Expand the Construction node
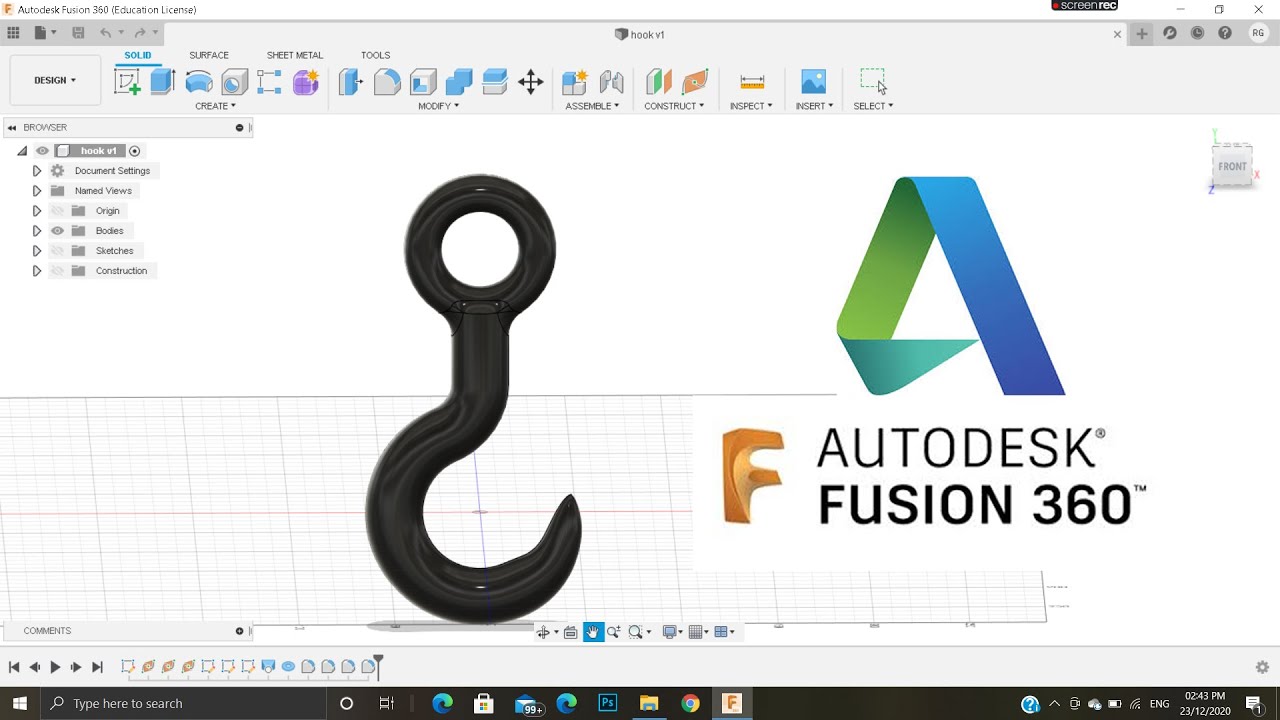The image size is (1280, 720). (37, 271)
